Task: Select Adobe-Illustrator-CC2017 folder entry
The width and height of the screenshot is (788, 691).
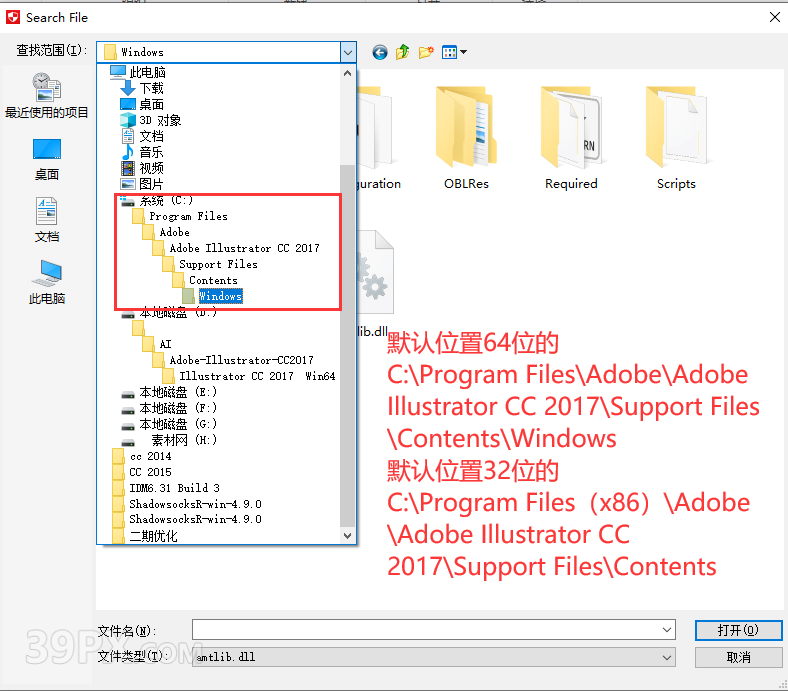Action: [233, 360]
